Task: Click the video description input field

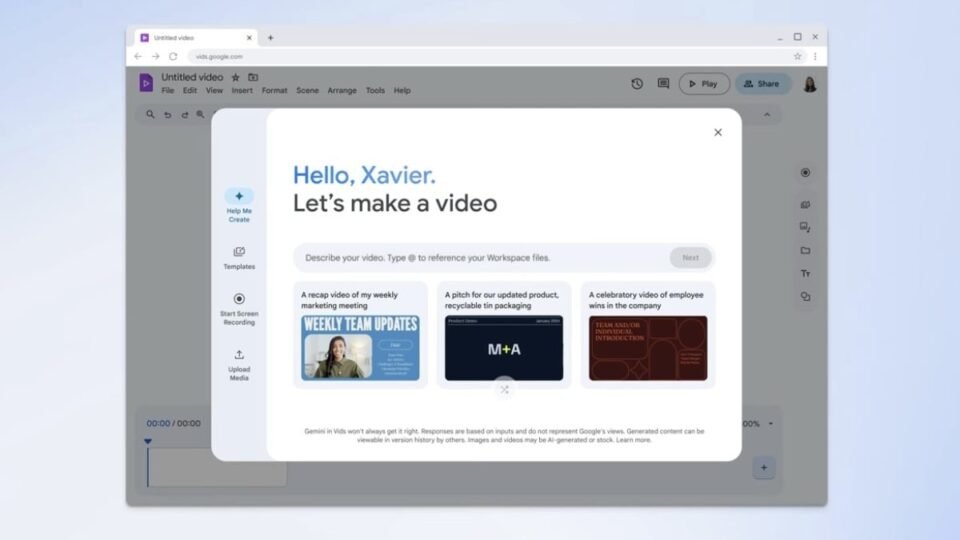Action: 481,258
